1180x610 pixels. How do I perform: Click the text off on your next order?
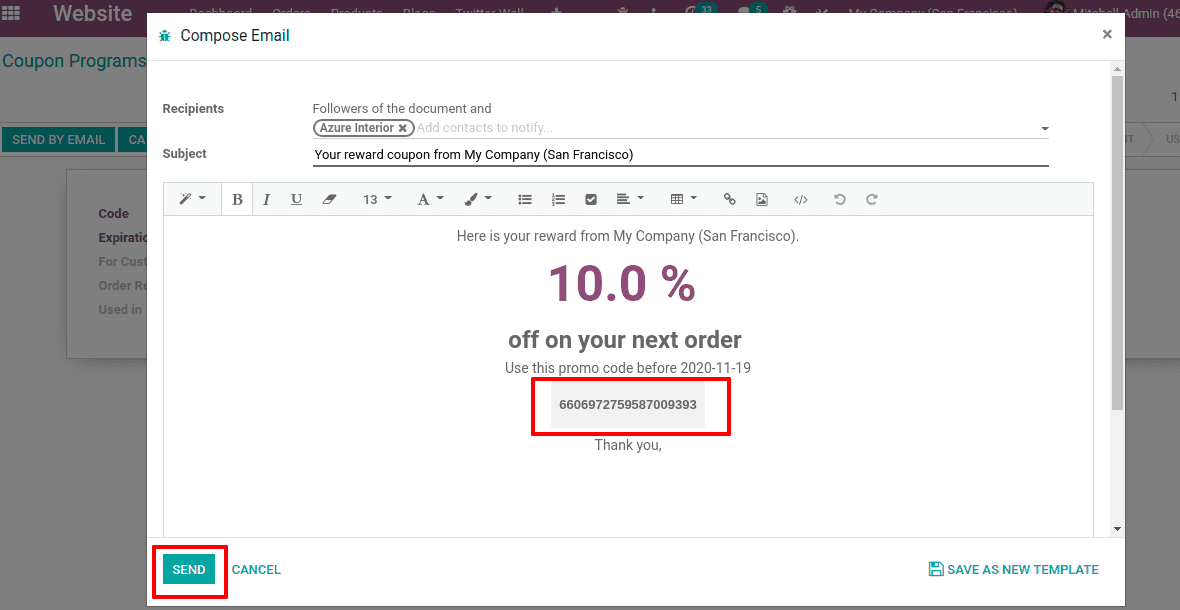point(625,340)
